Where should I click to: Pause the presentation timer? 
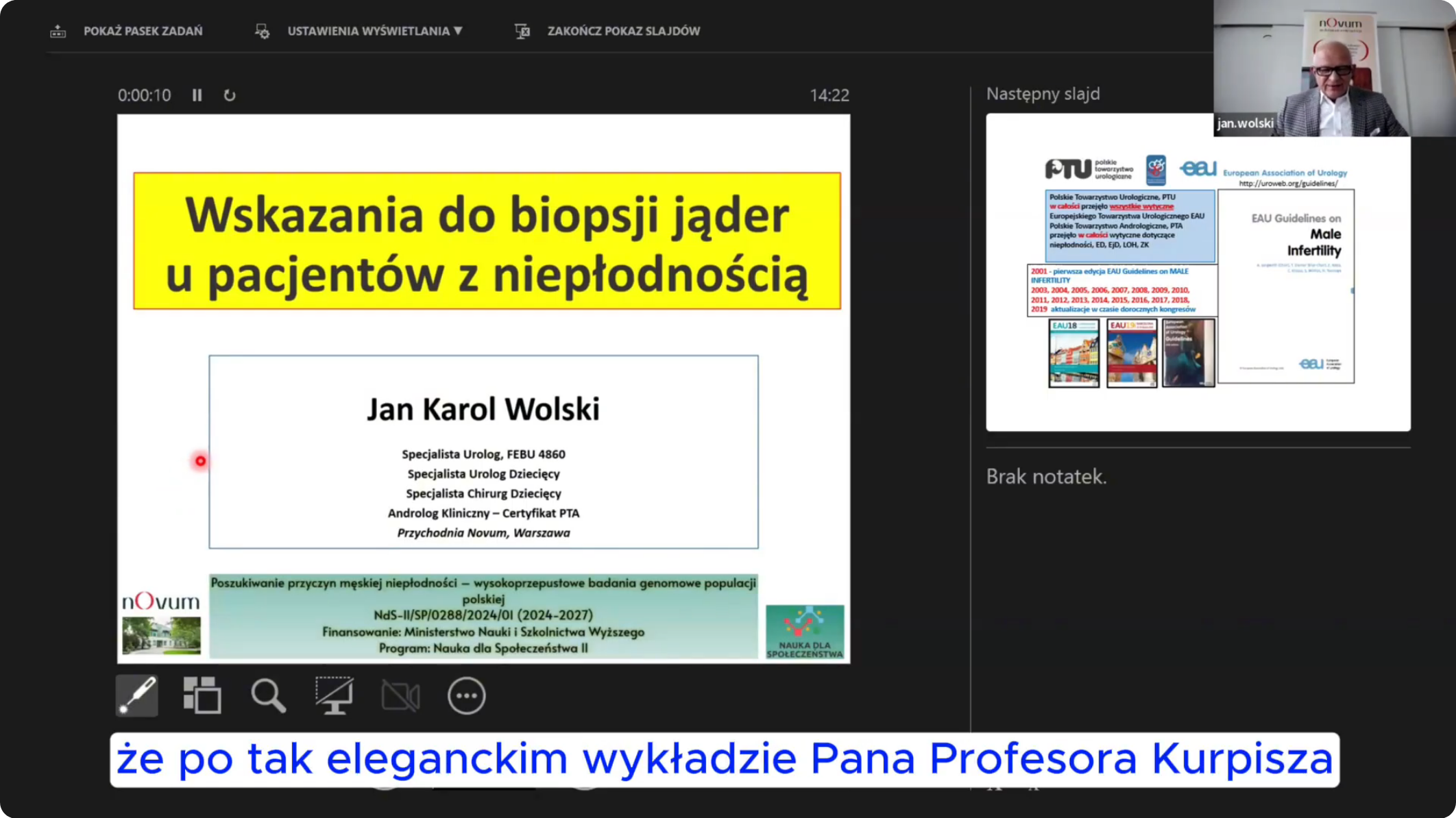click(197, 95)
